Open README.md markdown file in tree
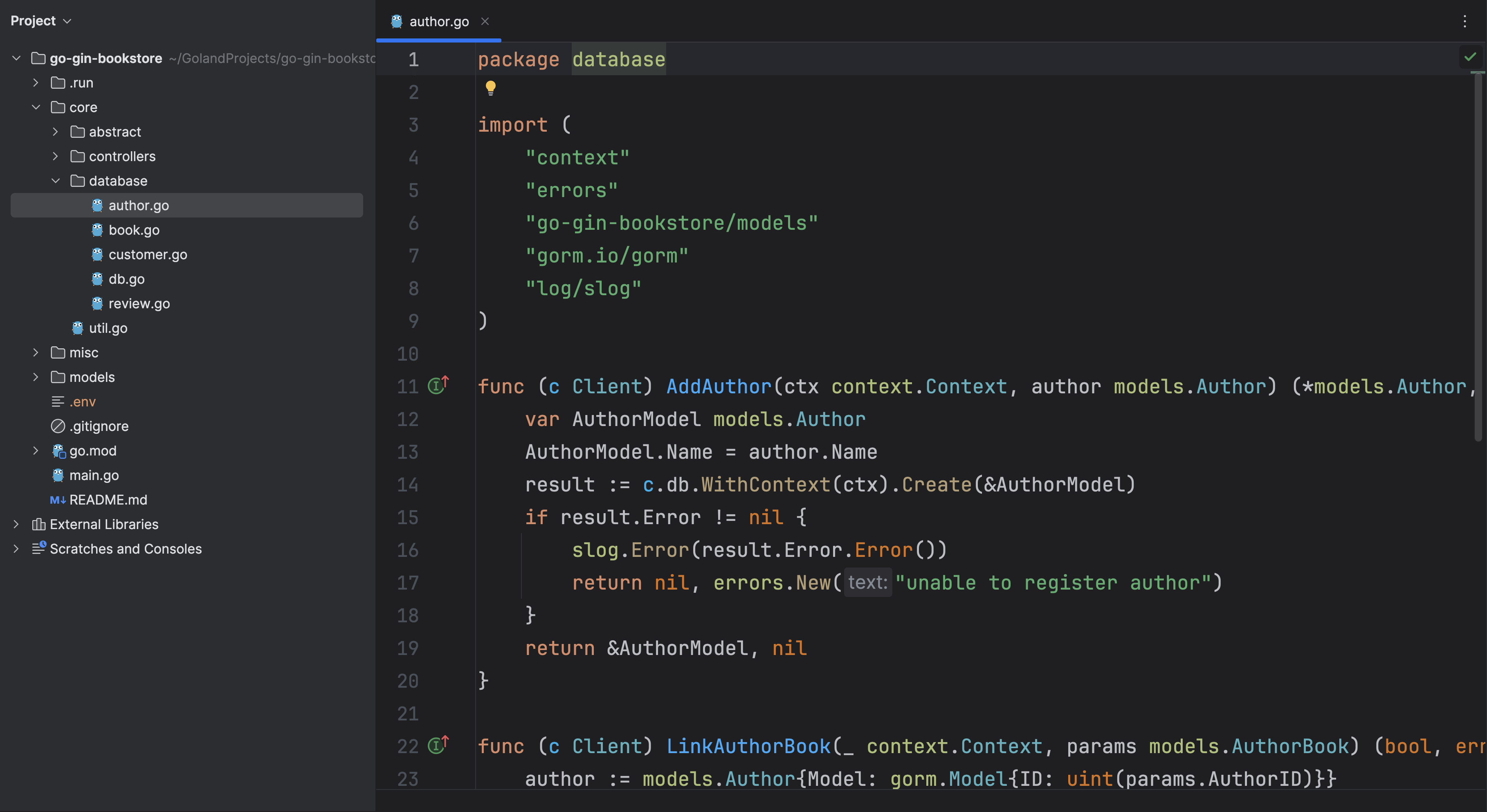The height and width of the screenshot is (812, 1487). tap(108, 500)
